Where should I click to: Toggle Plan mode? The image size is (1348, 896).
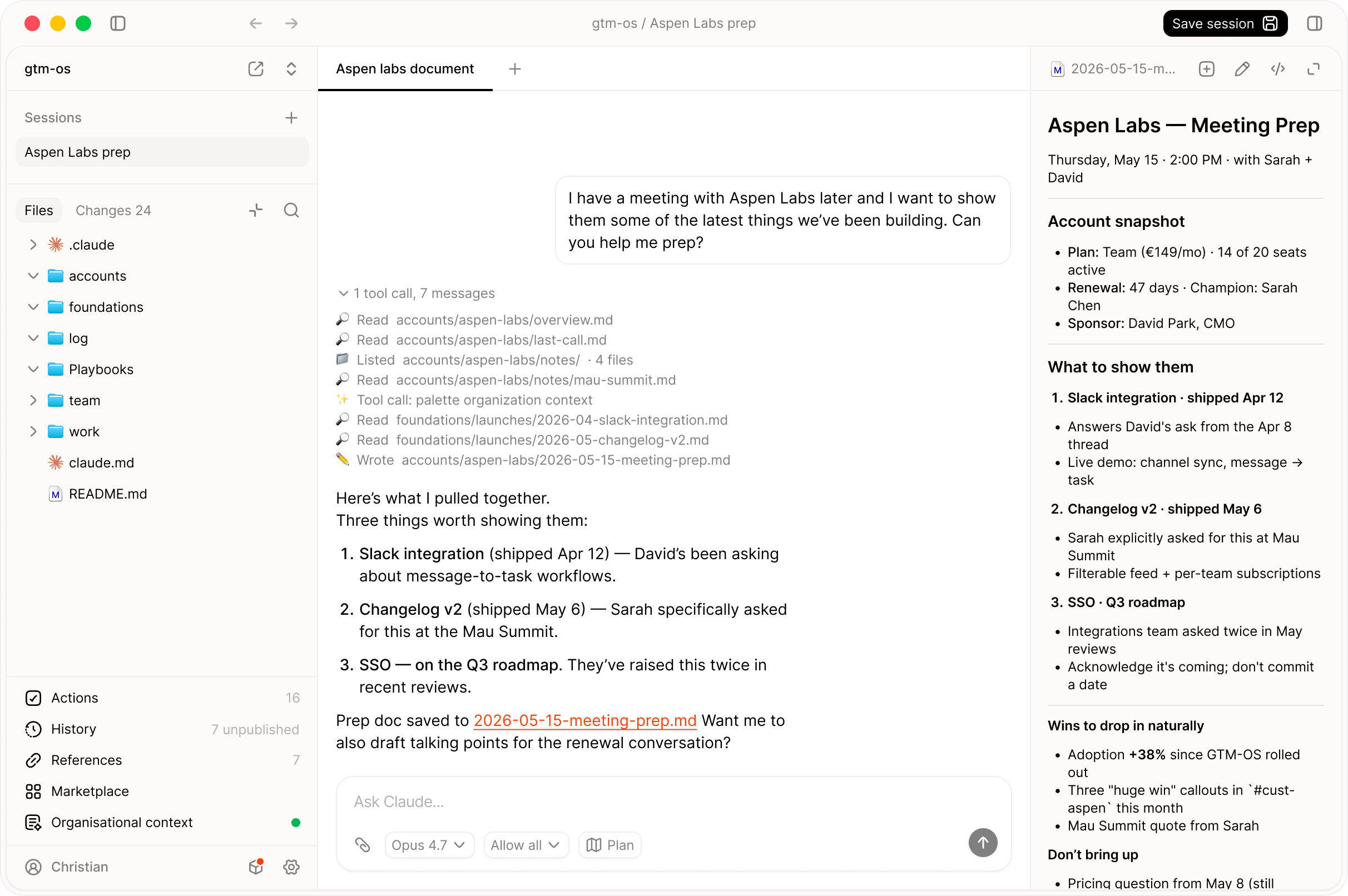610,844
